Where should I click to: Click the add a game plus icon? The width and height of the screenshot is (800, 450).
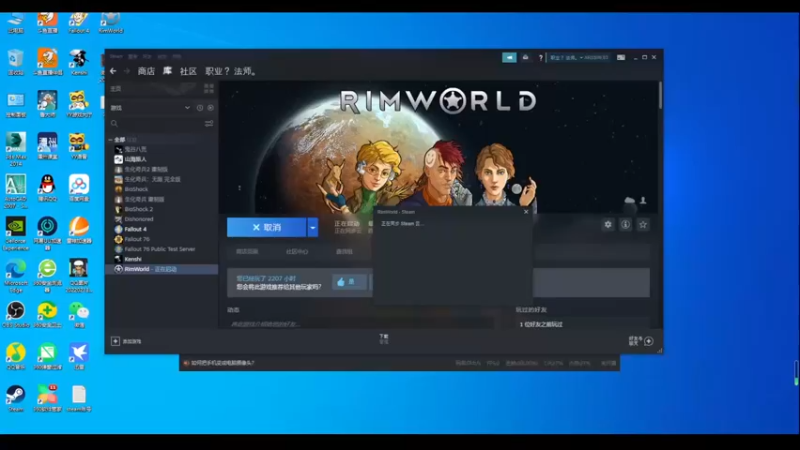pos(115,341)
